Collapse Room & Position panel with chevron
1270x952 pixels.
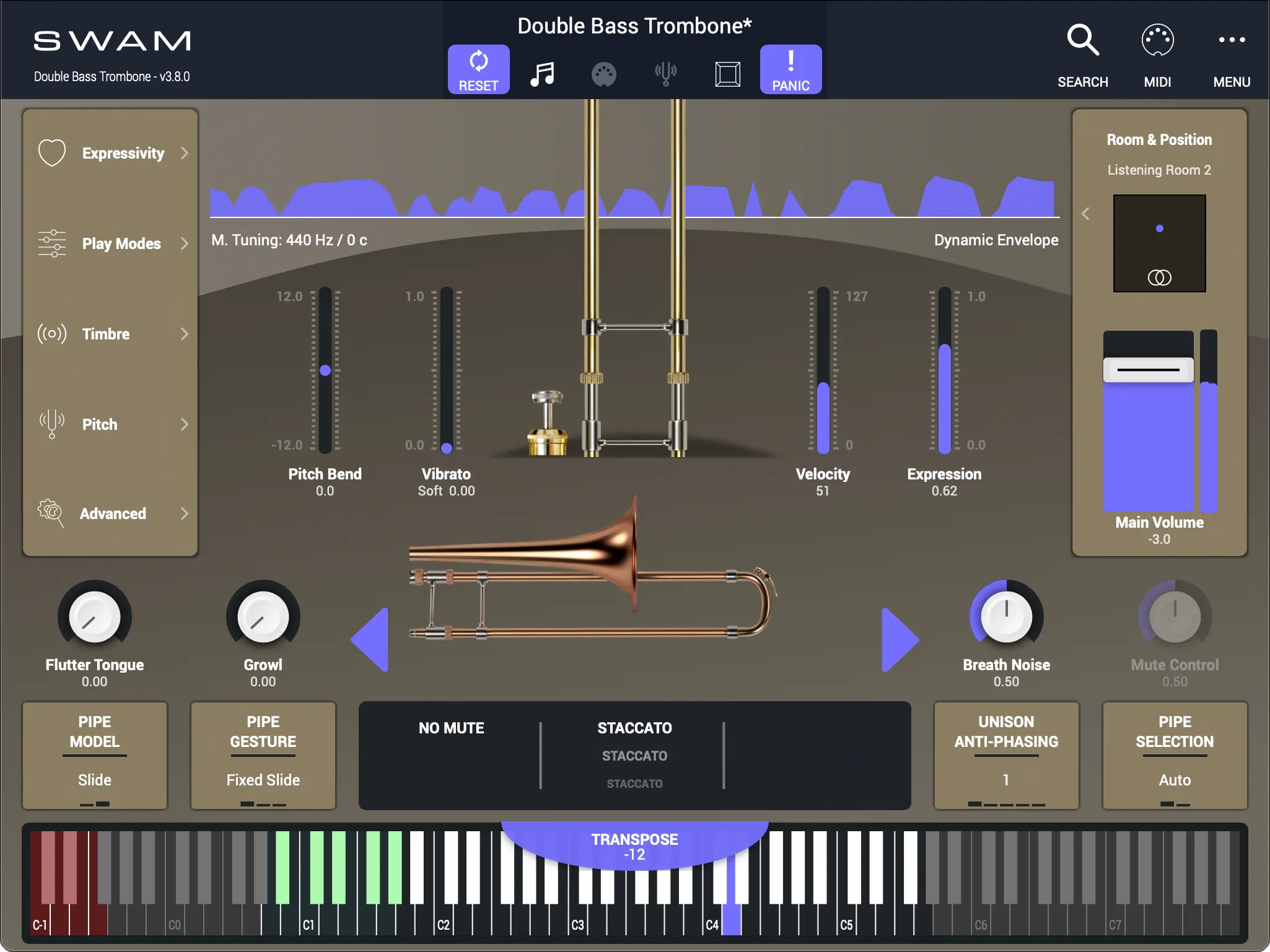tap(1085, 214)
